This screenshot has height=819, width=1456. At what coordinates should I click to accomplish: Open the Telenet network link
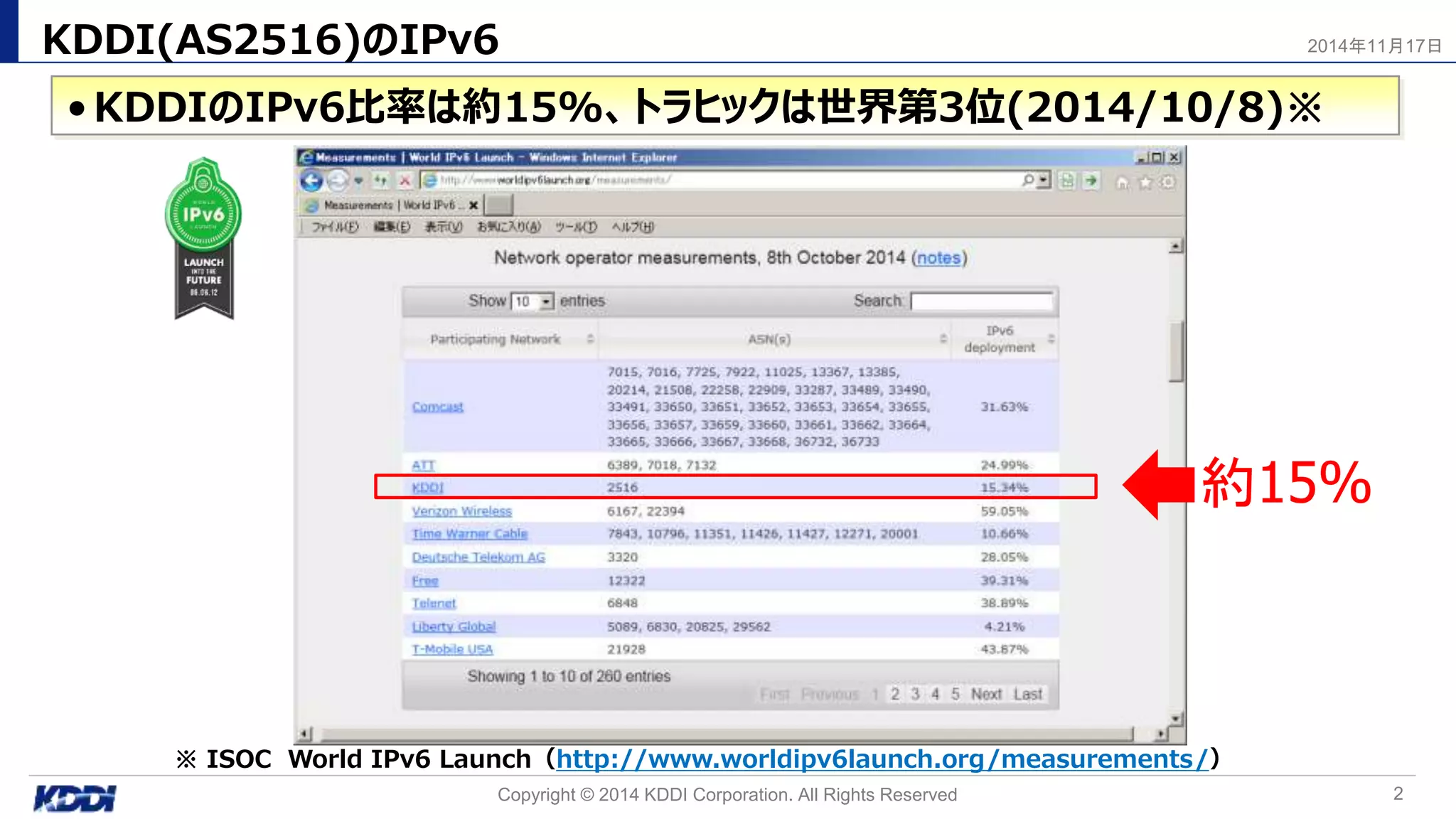(x=434, y=604)
